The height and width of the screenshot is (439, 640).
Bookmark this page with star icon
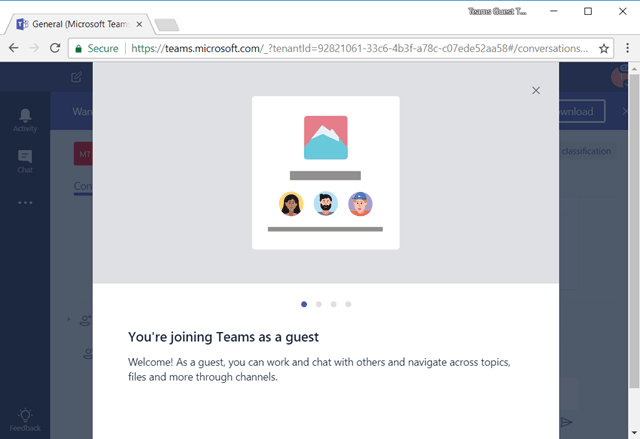coord(604,49)
